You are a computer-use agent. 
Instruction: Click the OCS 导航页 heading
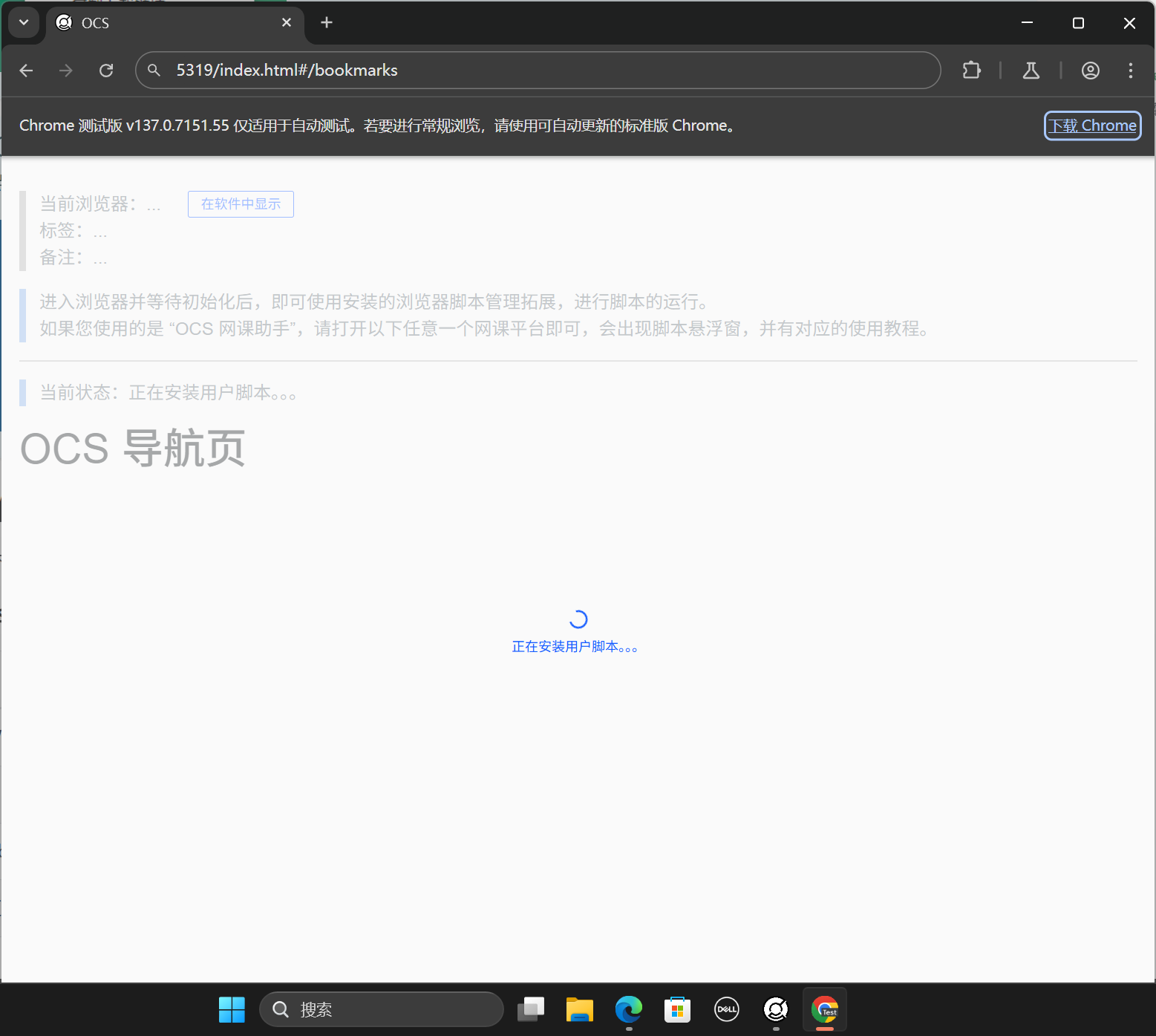(x=132, y=449)
